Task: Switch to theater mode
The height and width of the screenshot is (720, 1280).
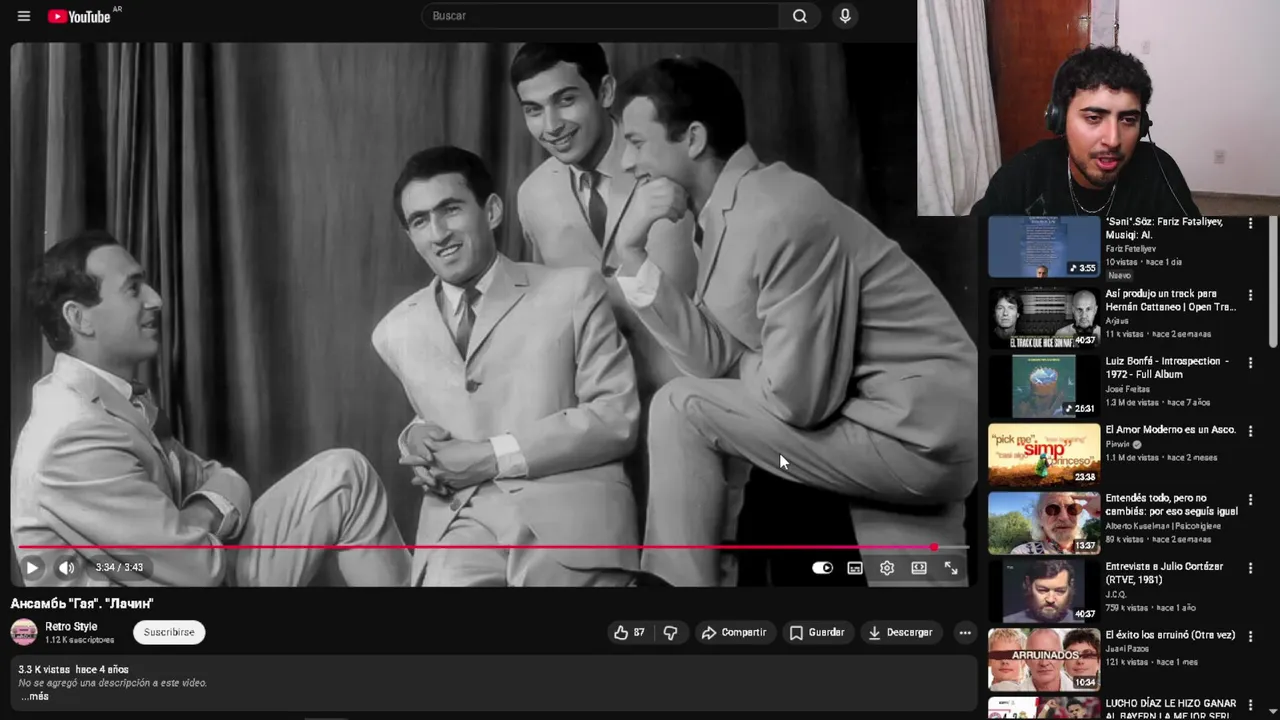Action: coord(919,567)
